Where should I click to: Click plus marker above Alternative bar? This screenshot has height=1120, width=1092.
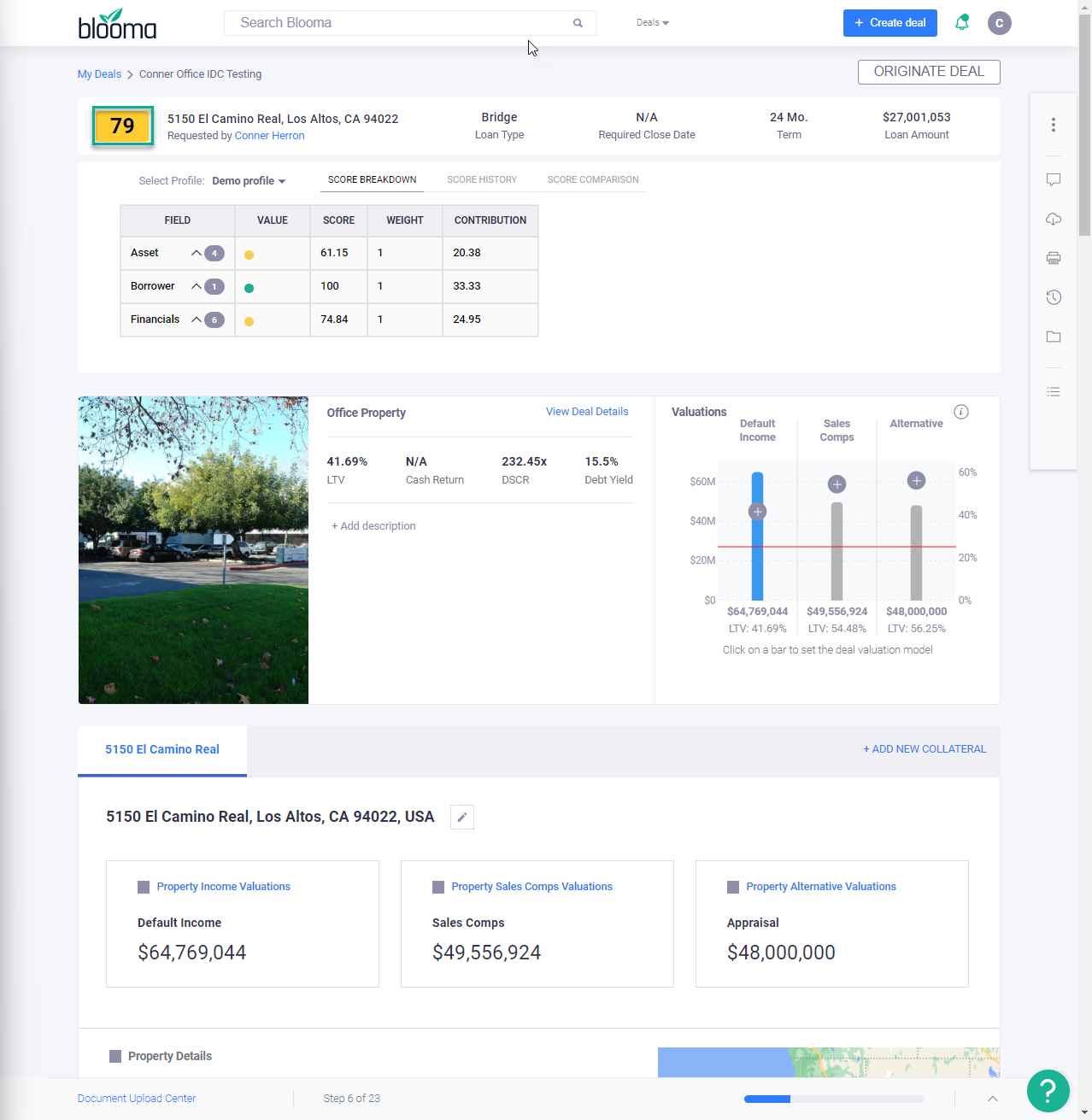coord(916,480)
